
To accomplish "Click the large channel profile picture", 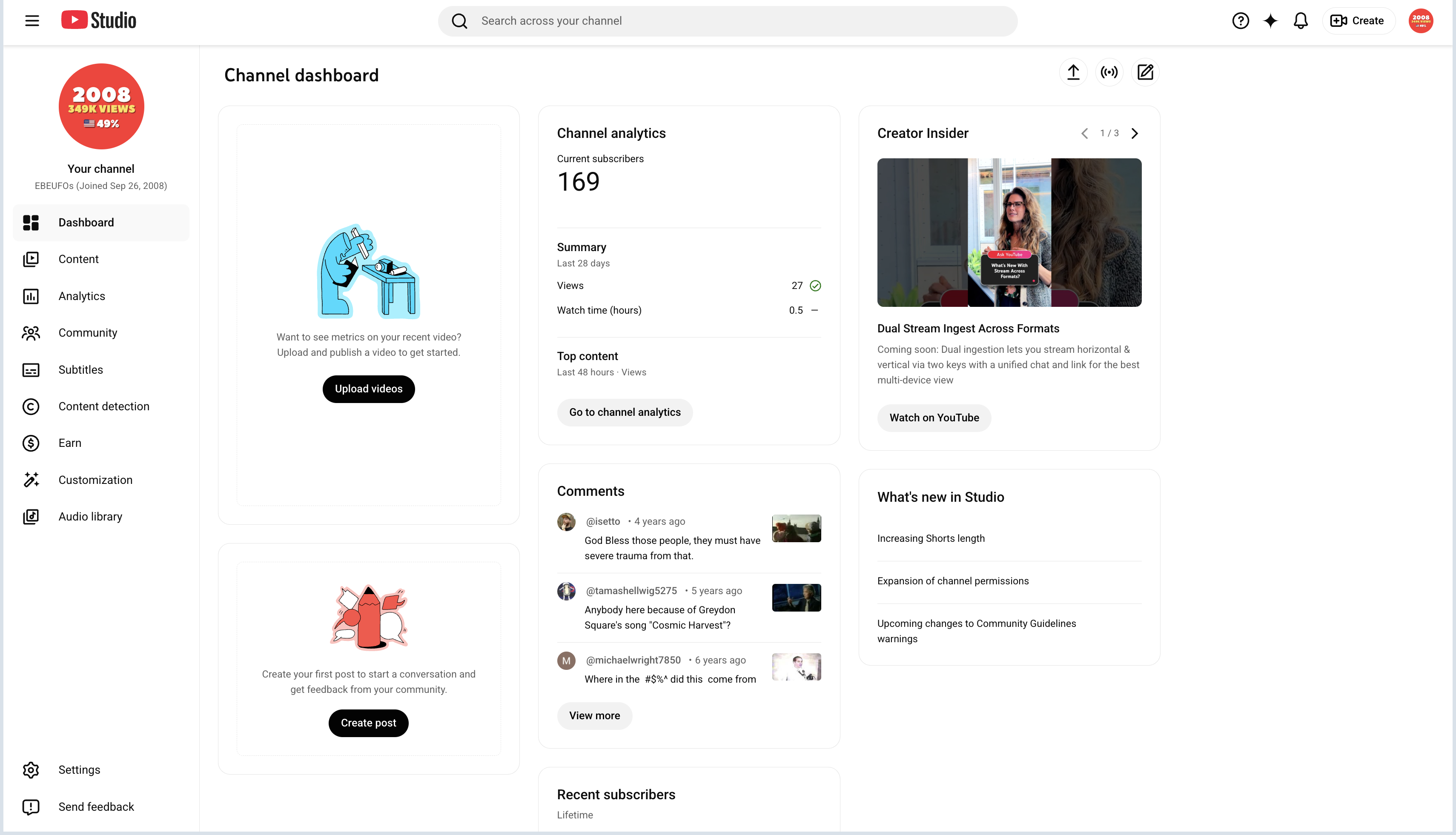I will (101, 106).
